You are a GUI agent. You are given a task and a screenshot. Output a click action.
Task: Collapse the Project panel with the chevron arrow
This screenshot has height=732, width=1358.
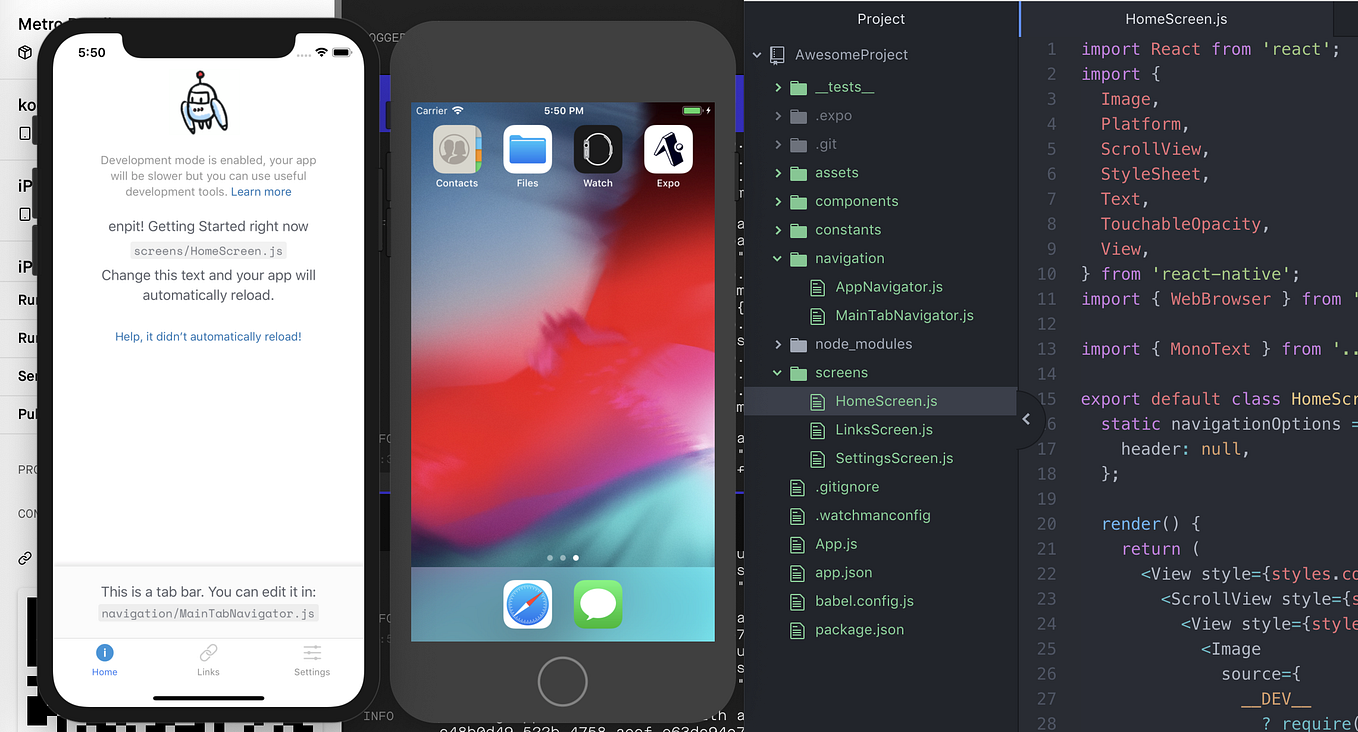[x=1026, y=420]
